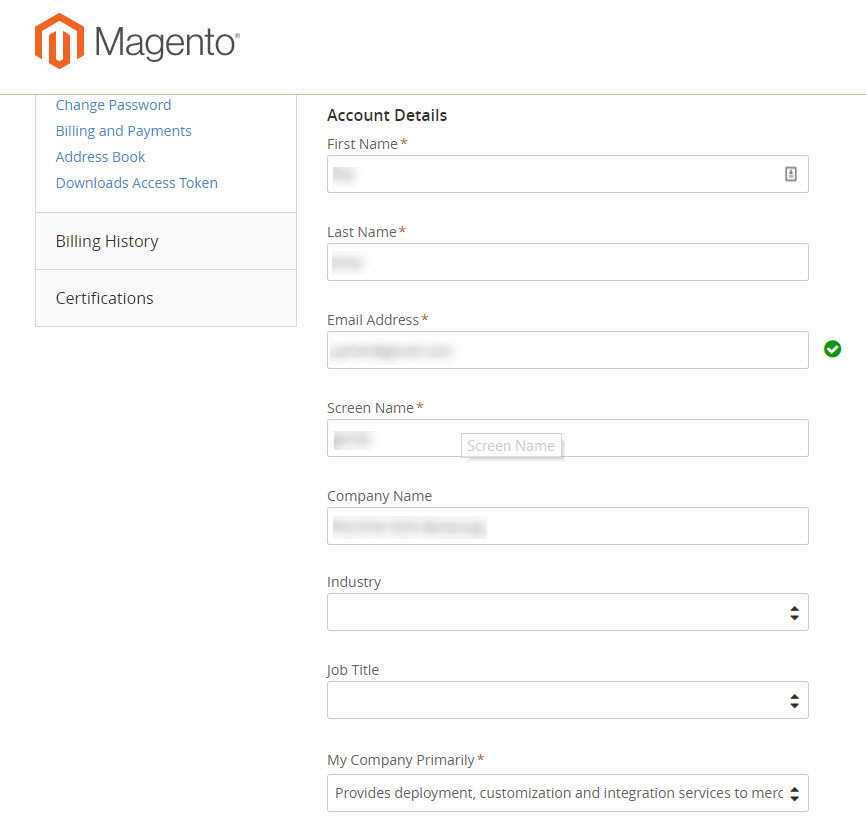
Task: Open the Address Book
Action: 100,157
